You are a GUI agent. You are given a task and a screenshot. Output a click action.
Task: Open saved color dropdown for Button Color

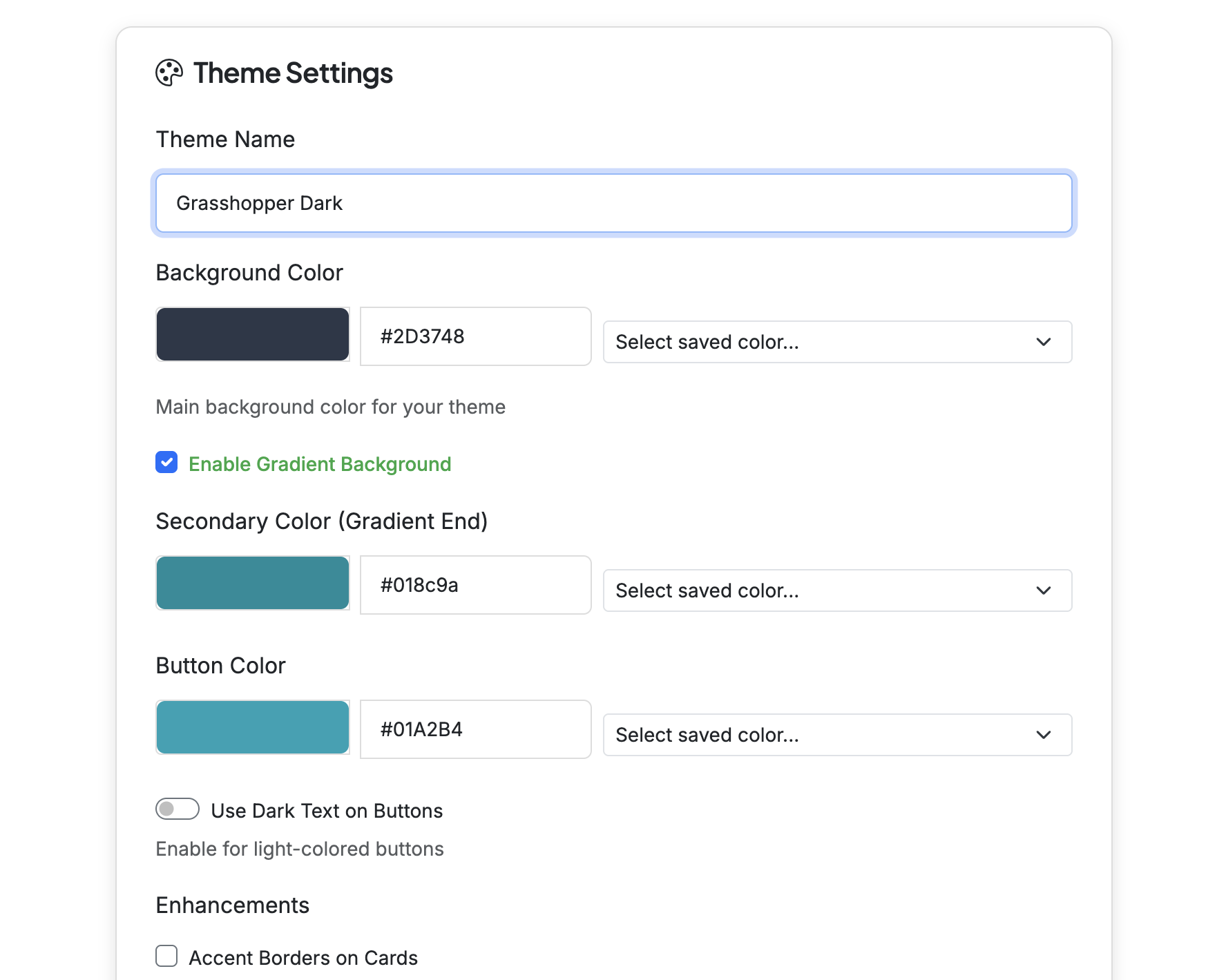click(x=837, y=735)
